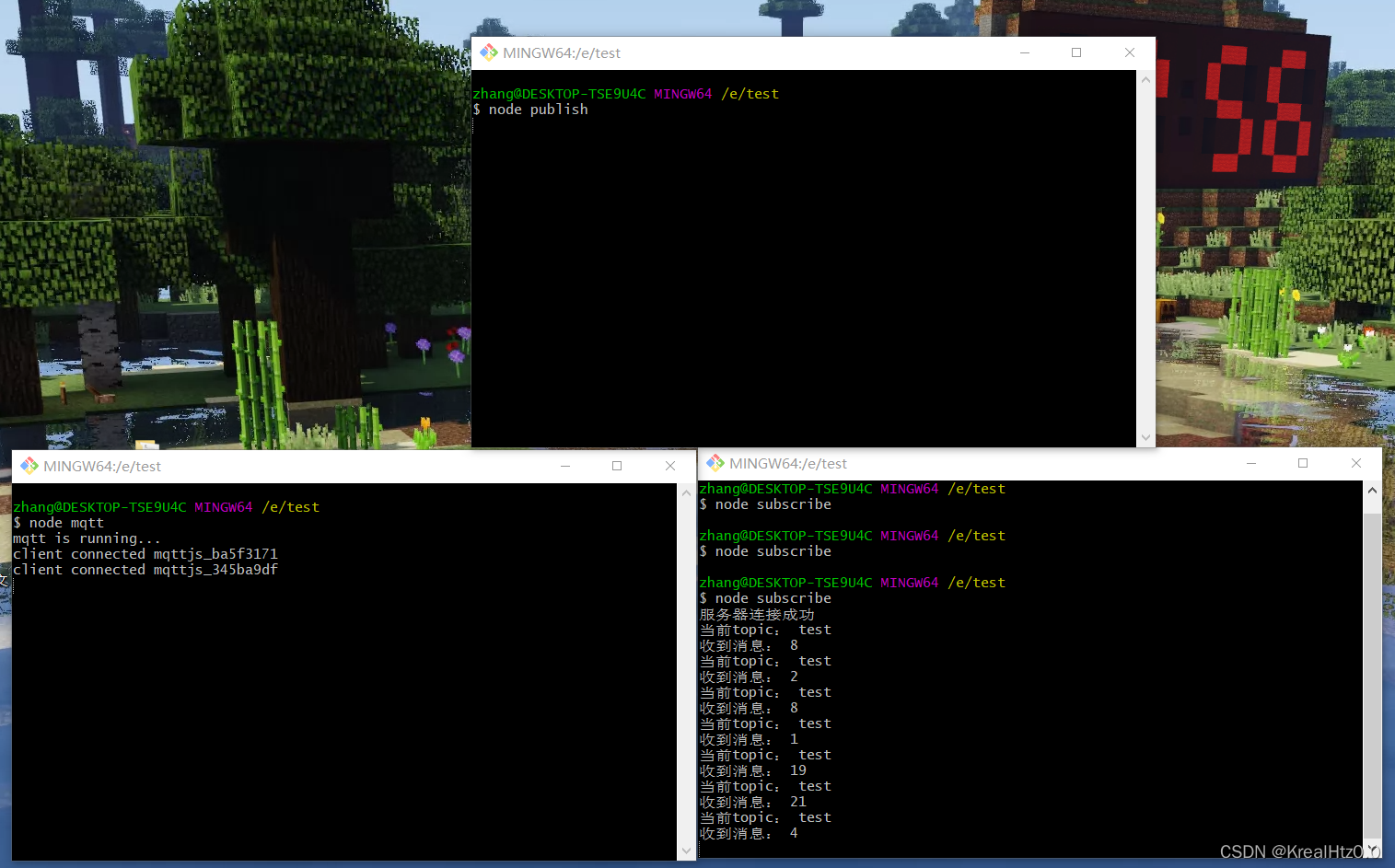Click line 'client connected mqttjs_345ba9df'
This screenshot has height=868, width=1395.
pos(145,570)
